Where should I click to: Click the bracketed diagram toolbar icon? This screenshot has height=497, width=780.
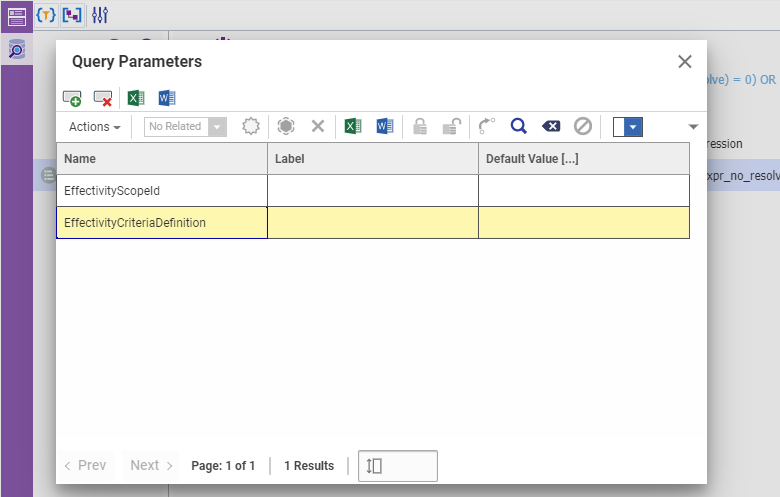(x=72, y=15)
